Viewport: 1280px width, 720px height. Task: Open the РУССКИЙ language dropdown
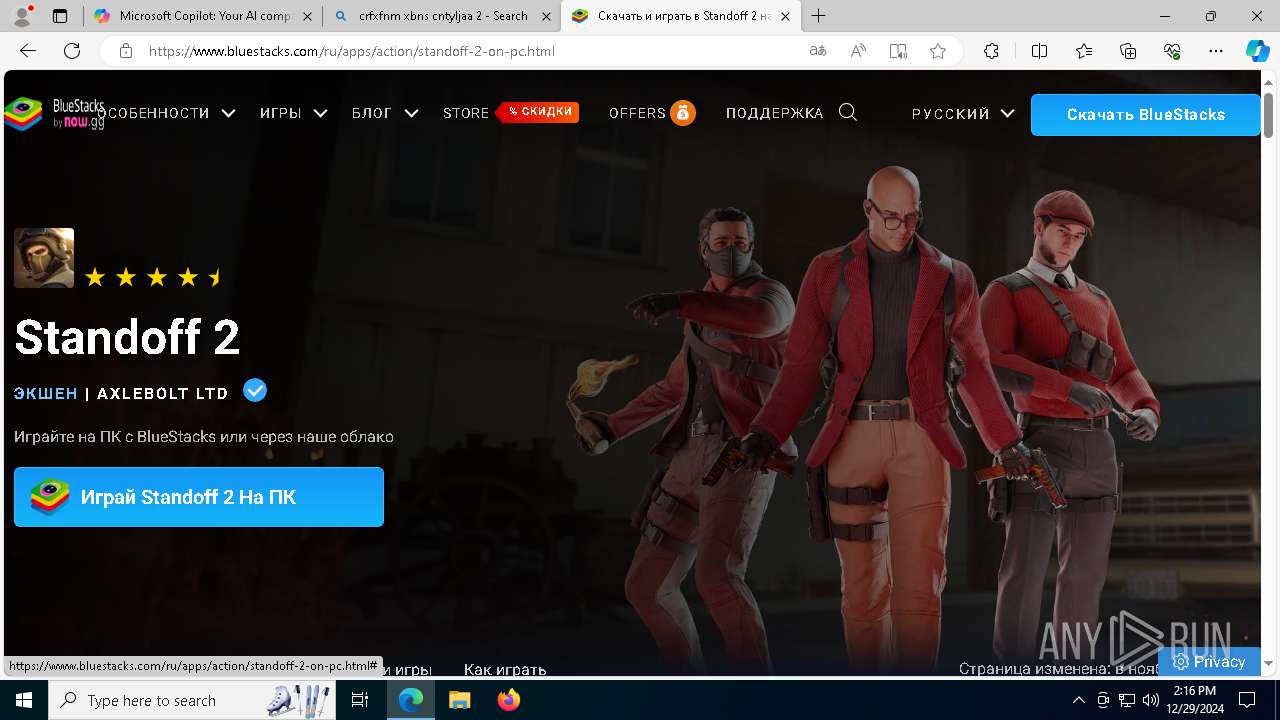pyautogui.click(x=963, y=114)
